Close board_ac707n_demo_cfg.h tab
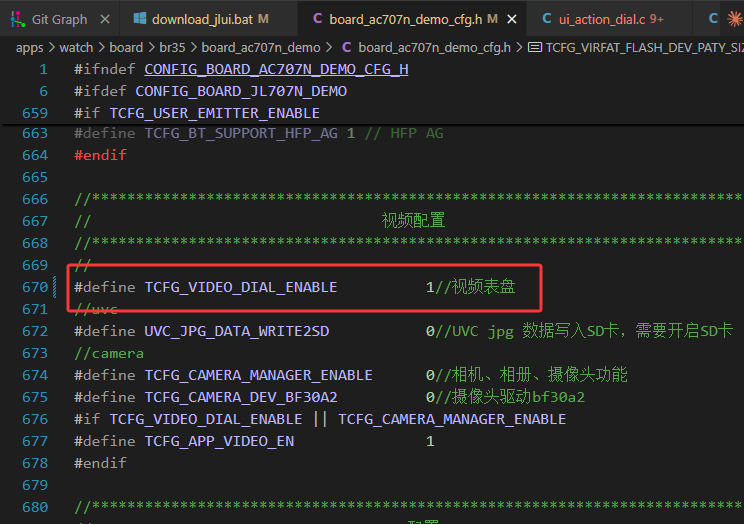744x524 pixels. pos(512,19)
